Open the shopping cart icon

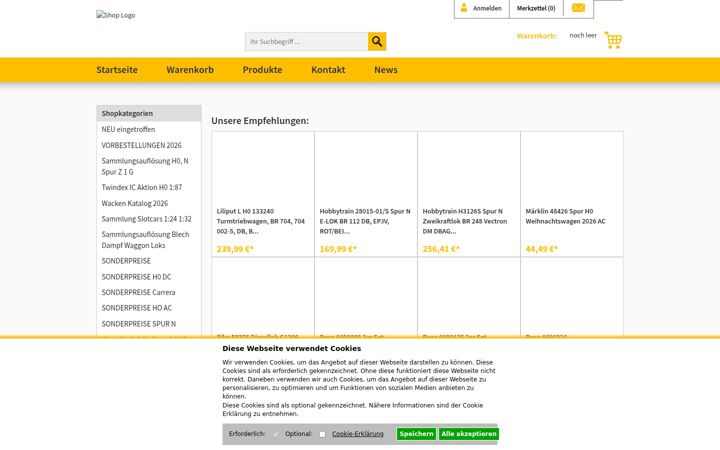point(613,40)
